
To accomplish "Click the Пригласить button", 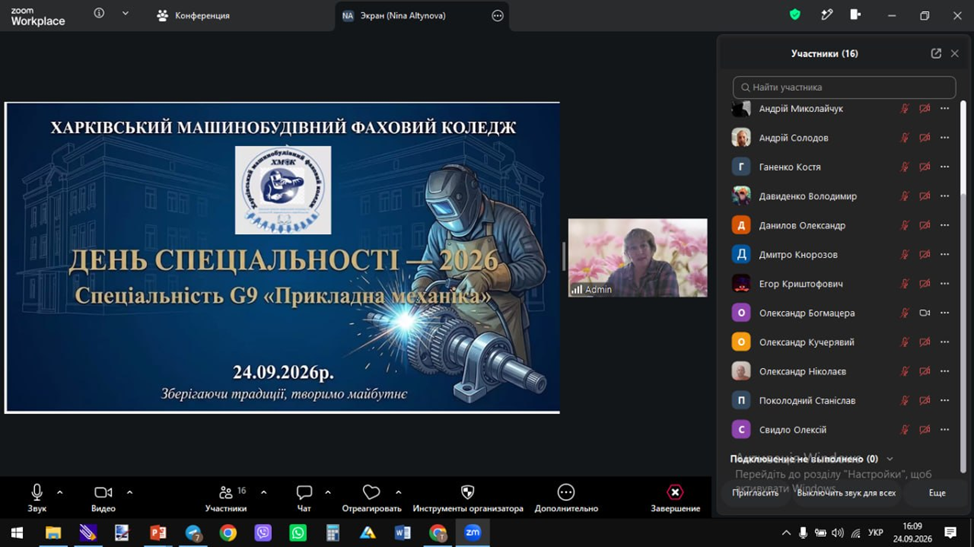I will (x=755, y=493).
